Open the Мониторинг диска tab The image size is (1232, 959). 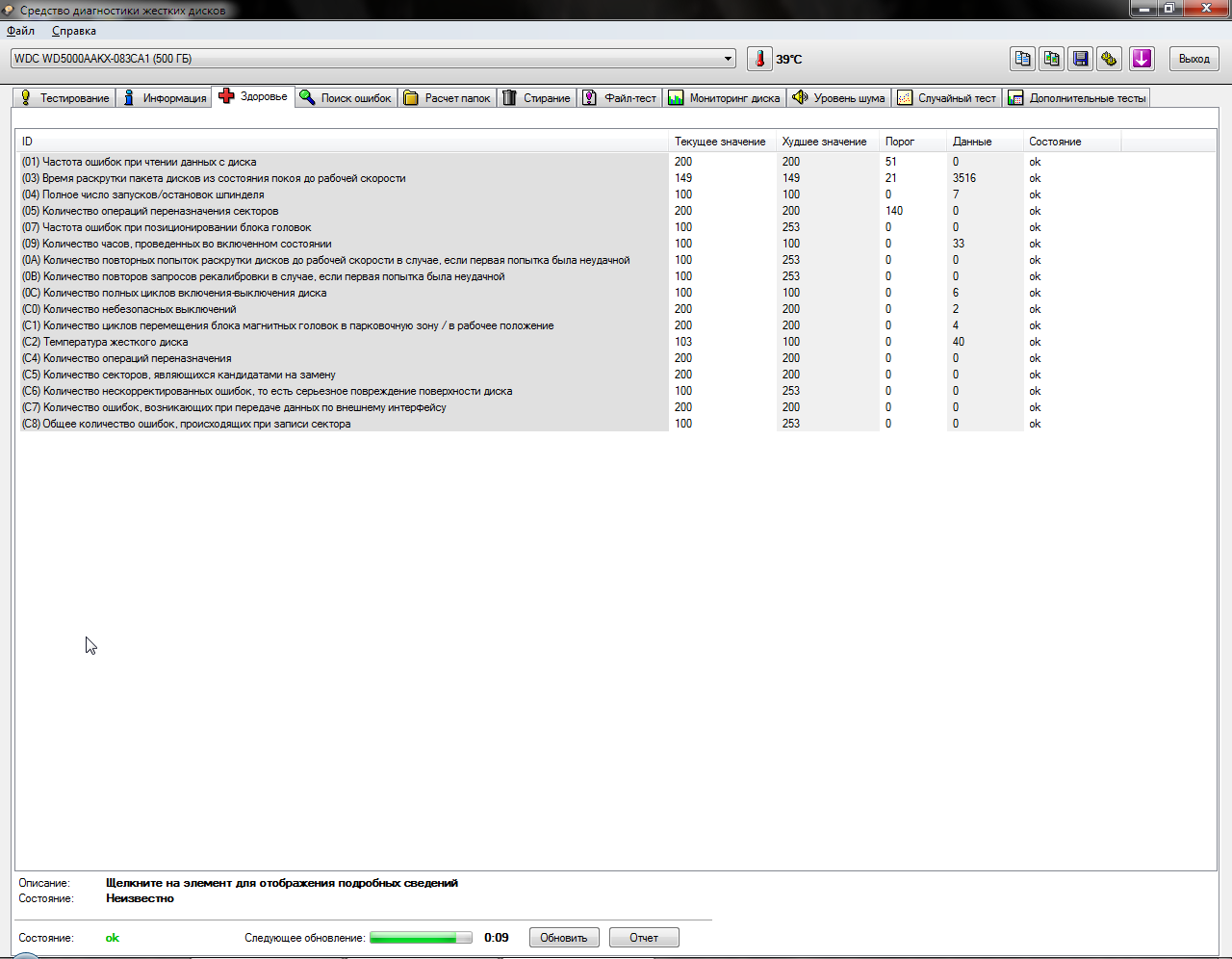(725, 98)
